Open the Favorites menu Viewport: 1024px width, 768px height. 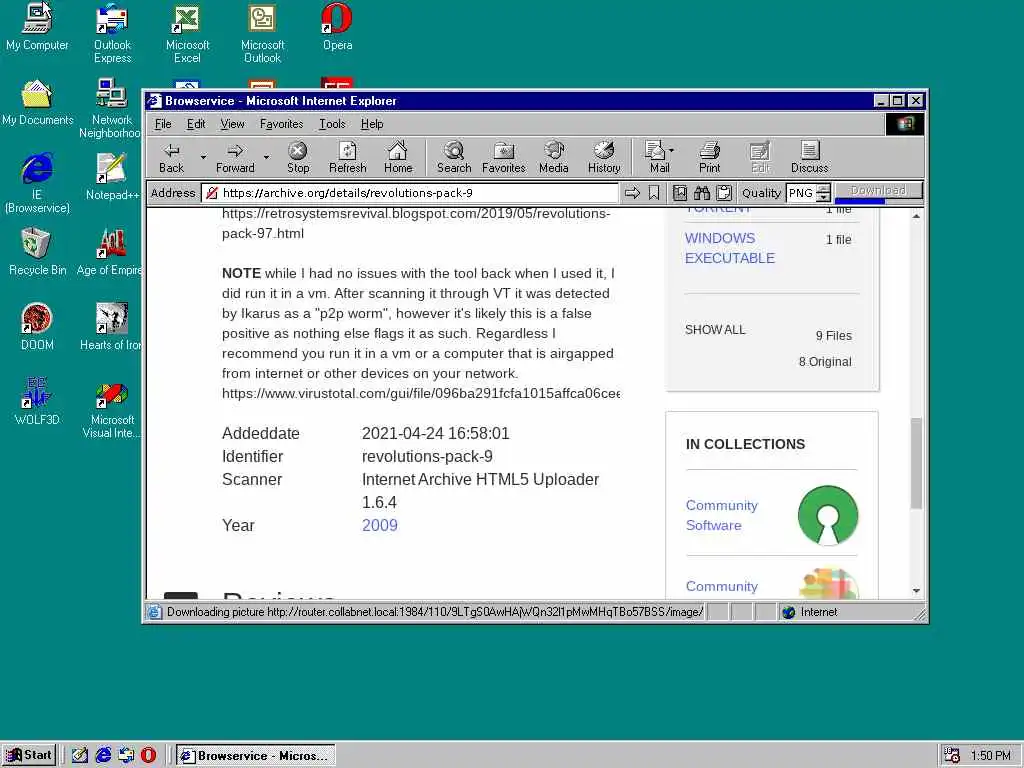coord(281,124)
